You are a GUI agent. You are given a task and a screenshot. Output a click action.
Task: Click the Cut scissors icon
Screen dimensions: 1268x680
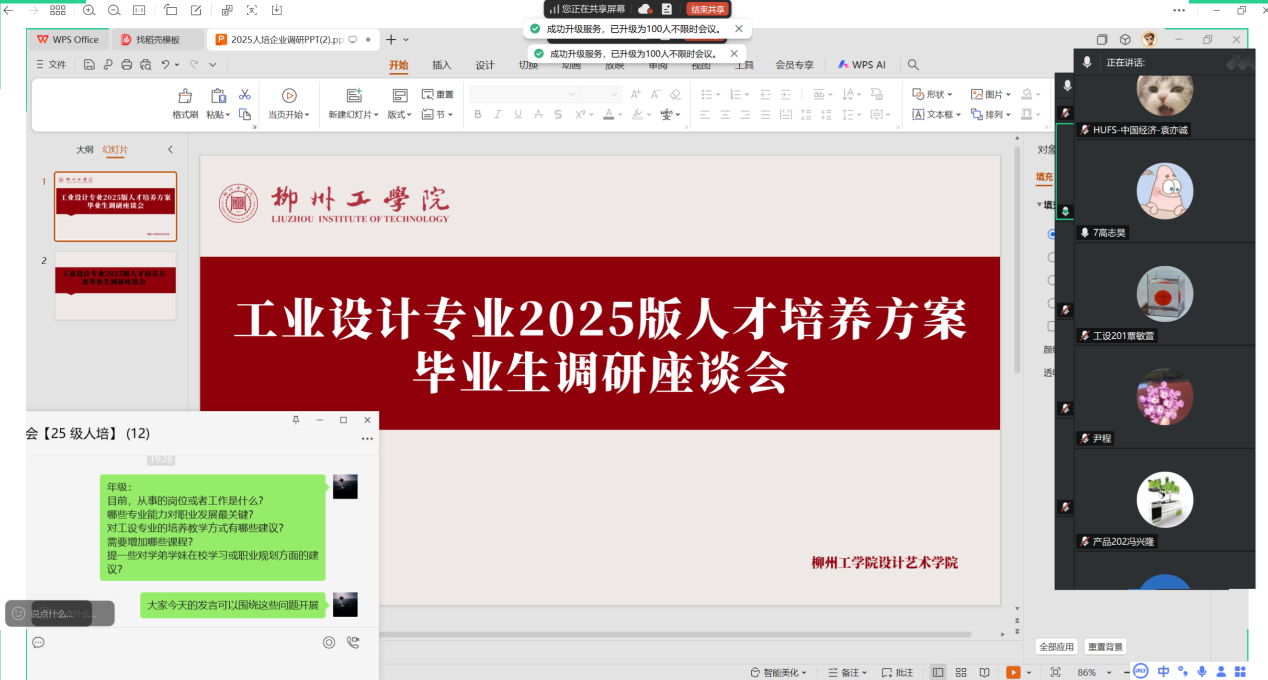click(244, 94)
